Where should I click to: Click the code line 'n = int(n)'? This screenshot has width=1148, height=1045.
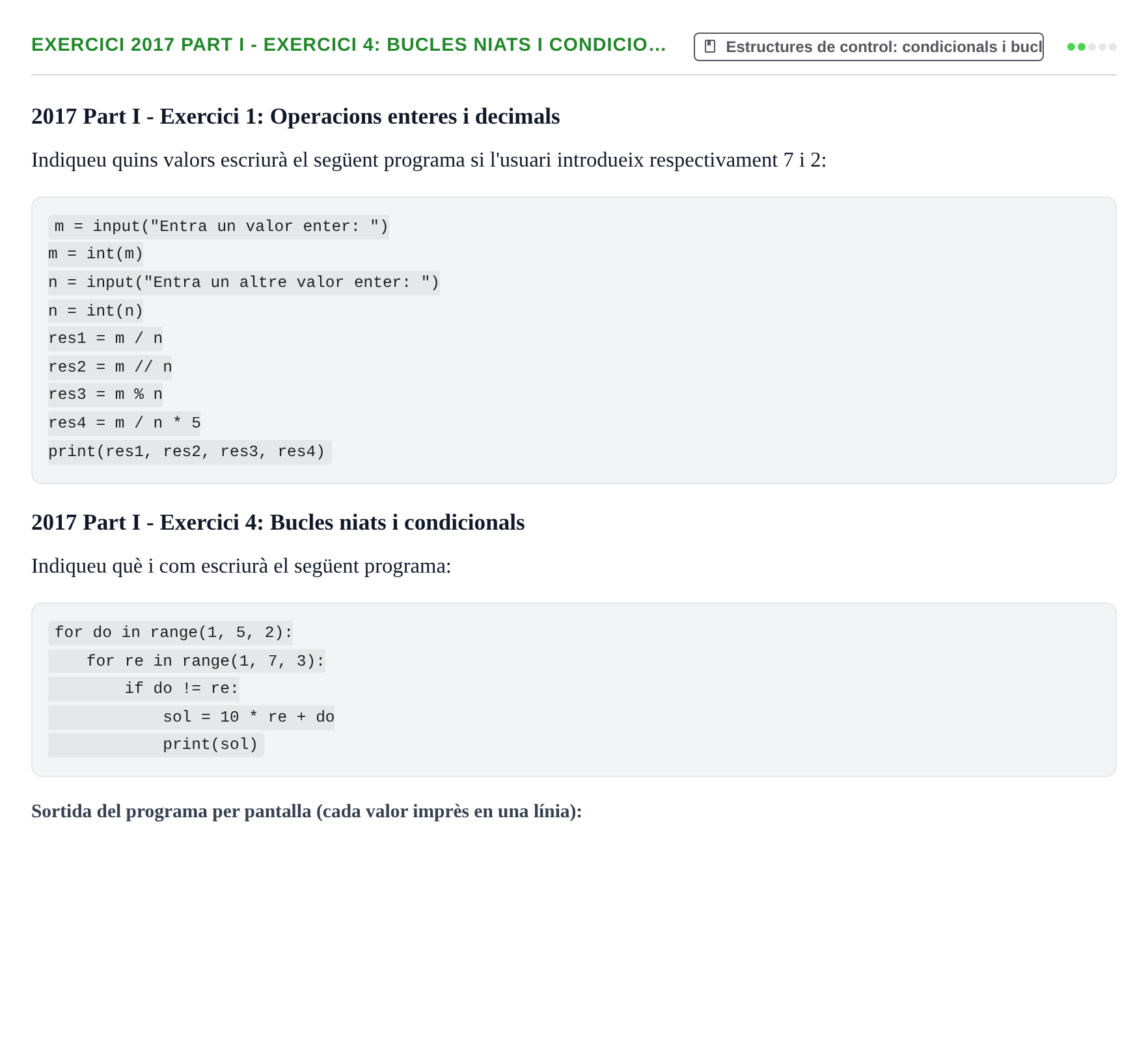[x=96, y=311]
